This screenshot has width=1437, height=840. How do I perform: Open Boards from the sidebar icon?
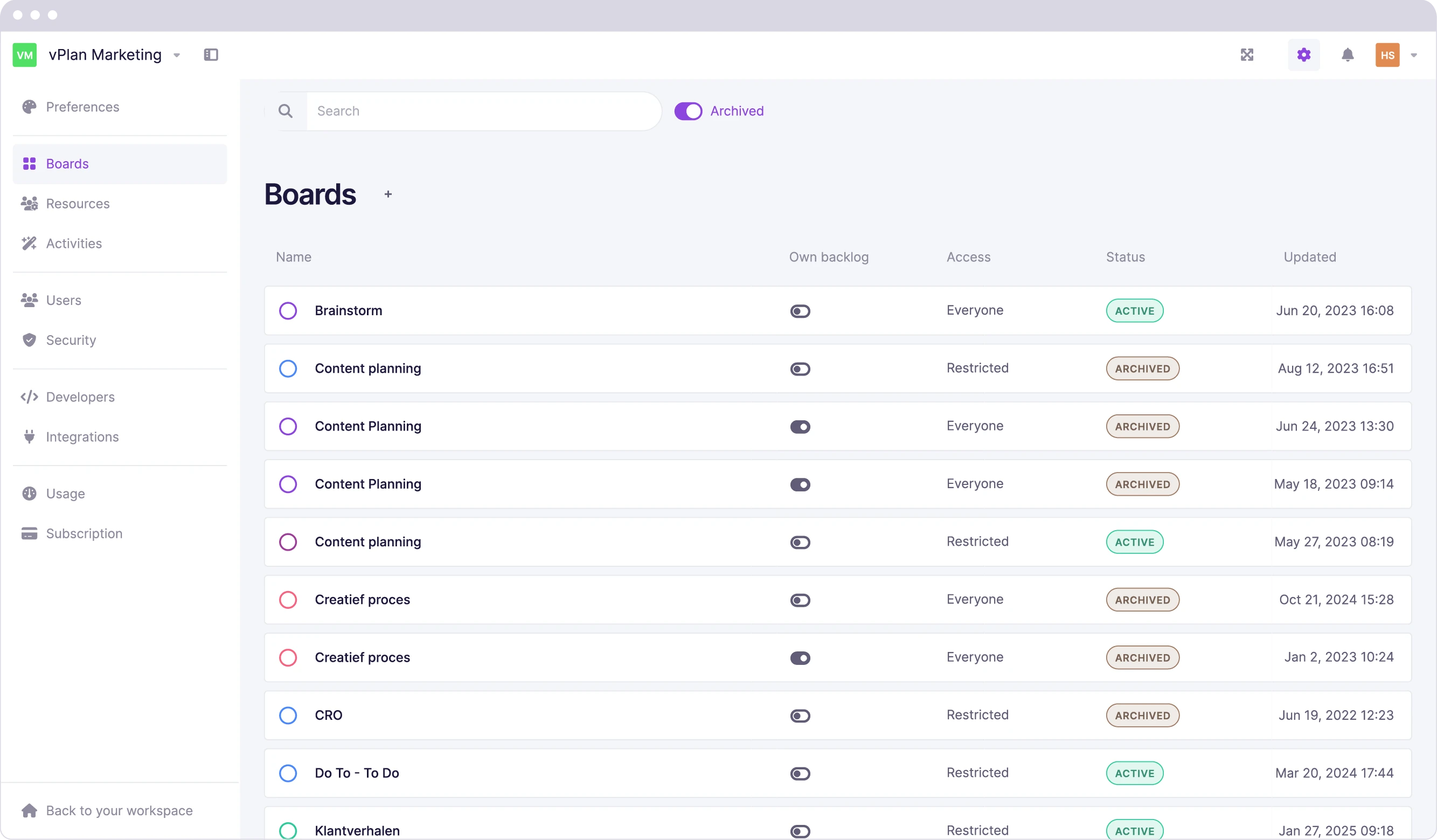pyautogui.click(x=30, y=164)
